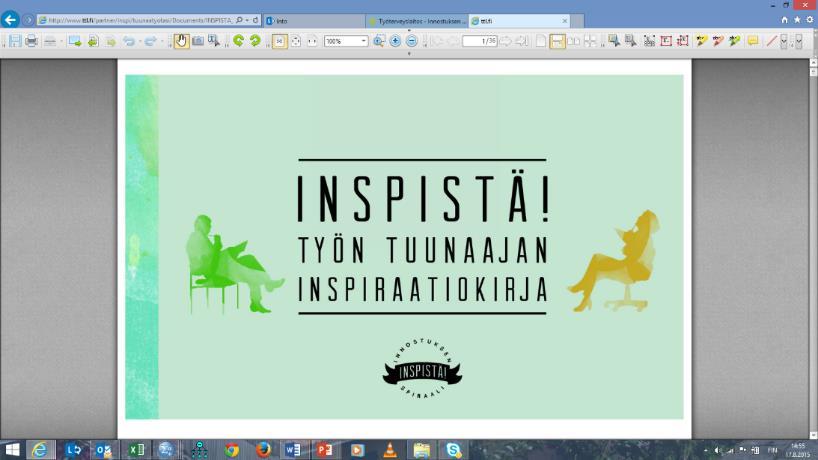Rotate the page counterclockwise
The height and width of the screenshot is (460, 818).
coord(238,41)
